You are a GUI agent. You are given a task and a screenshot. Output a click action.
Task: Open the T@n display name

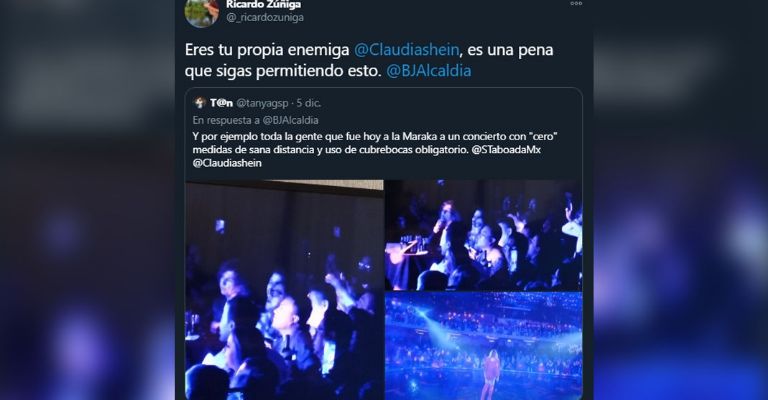pos(221,103)
